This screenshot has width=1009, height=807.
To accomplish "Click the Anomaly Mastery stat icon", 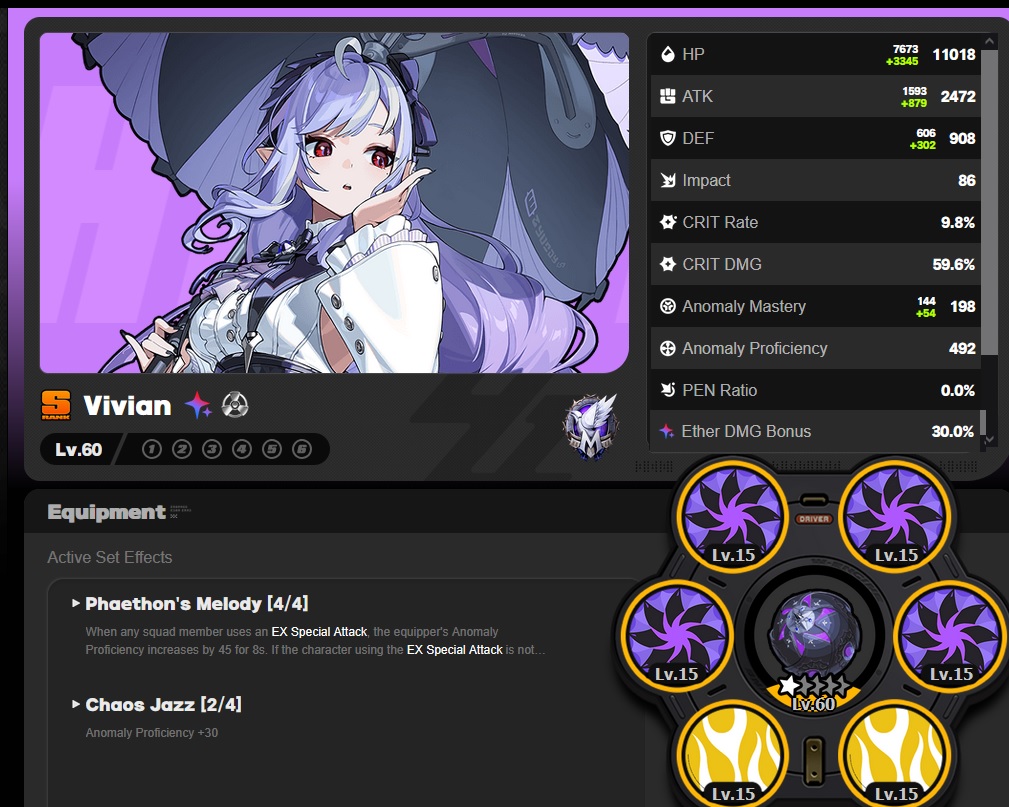I will (668, 306).
